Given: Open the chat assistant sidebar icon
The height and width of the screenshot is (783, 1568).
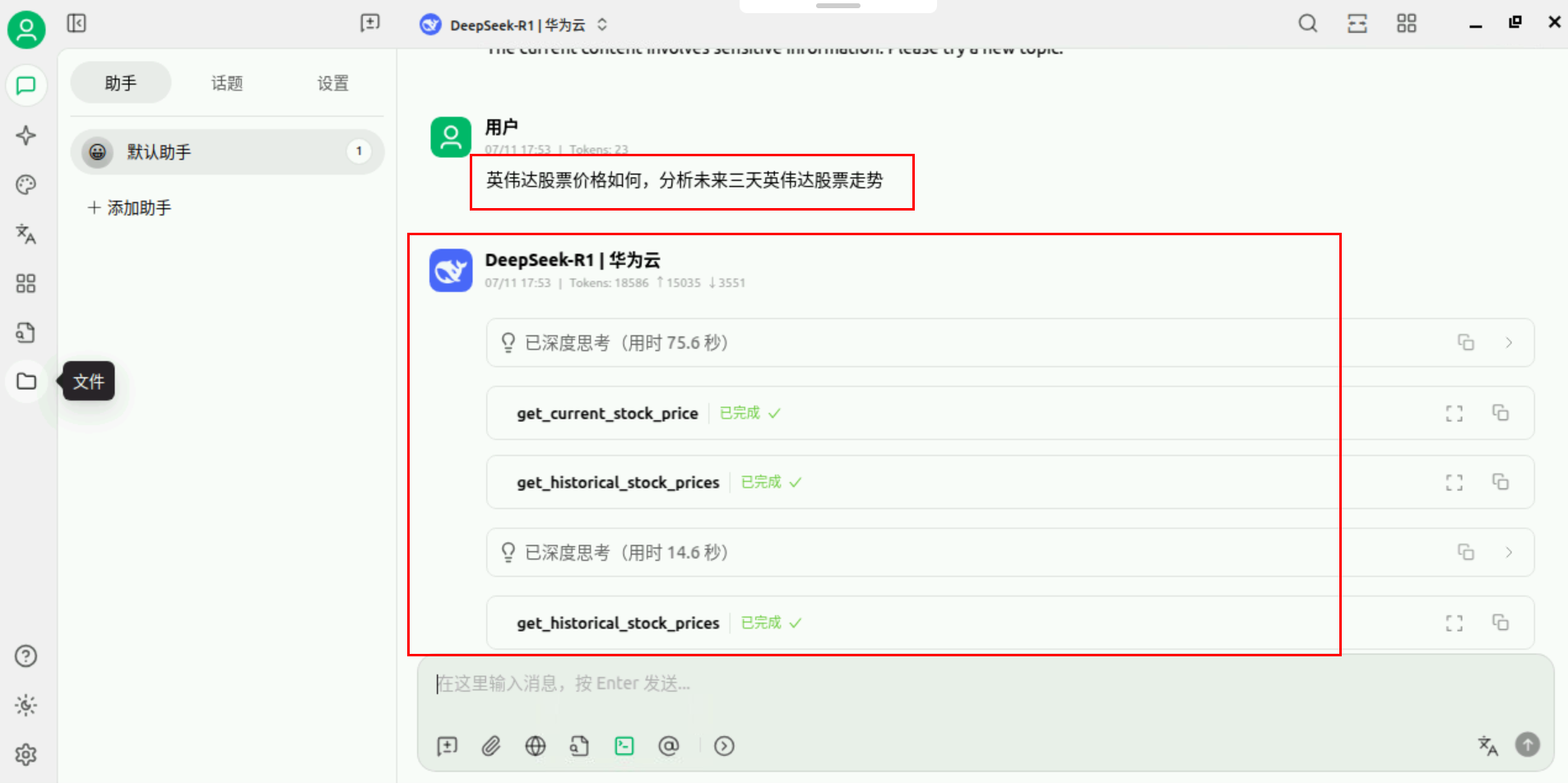Looking at the screenshot, I should (26, 86).
